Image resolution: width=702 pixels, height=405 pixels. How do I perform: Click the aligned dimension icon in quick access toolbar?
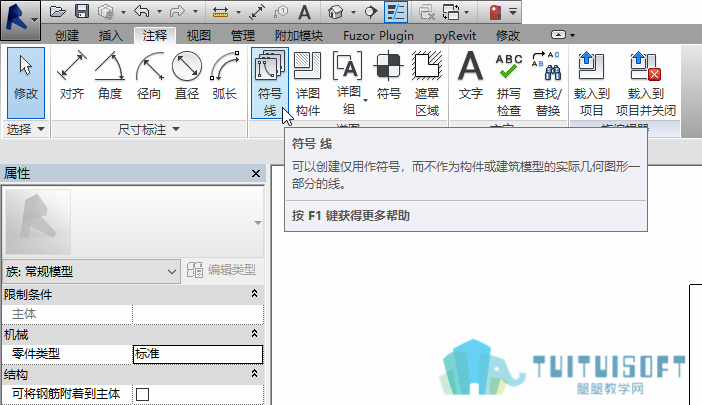pos(257,12)
